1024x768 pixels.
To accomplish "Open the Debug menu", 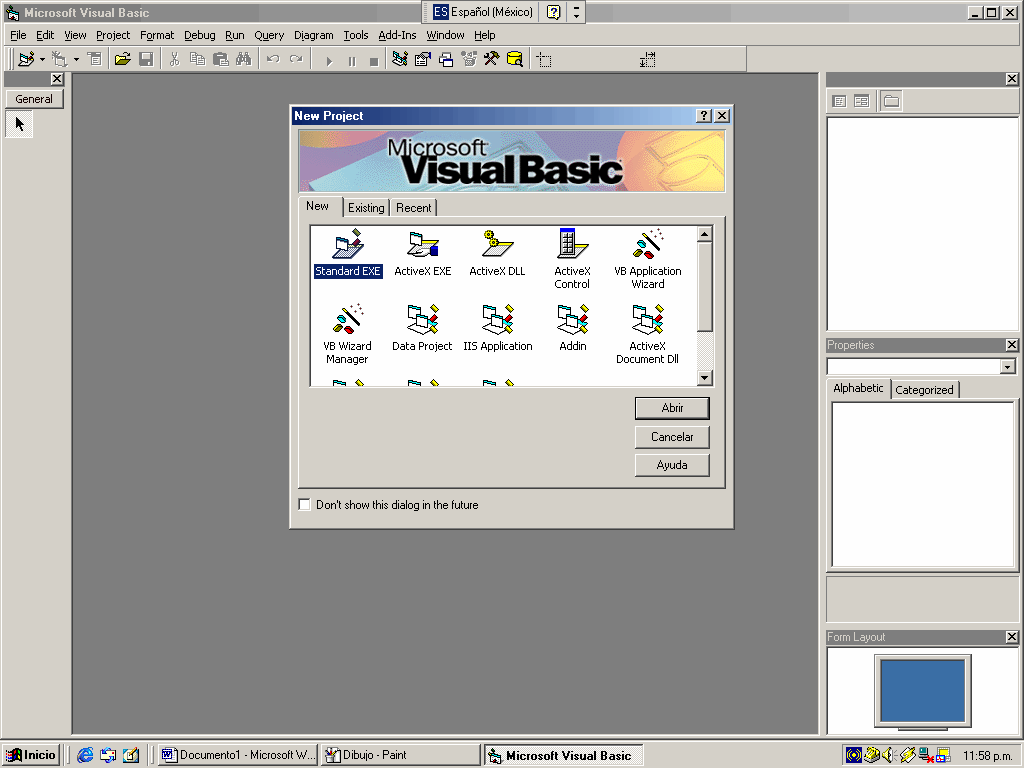I will 199,35.
